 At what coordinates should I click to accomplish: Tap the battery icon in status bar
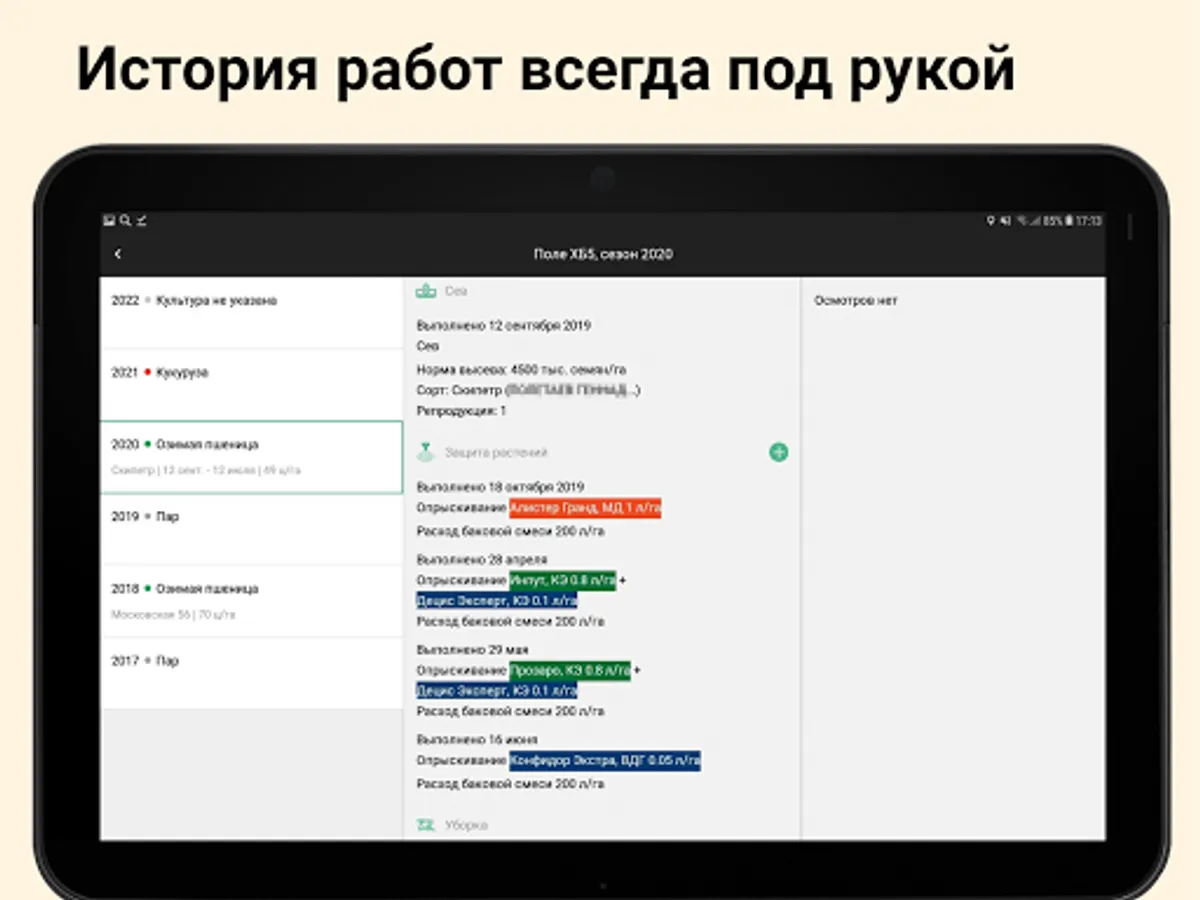point(1068,220)
